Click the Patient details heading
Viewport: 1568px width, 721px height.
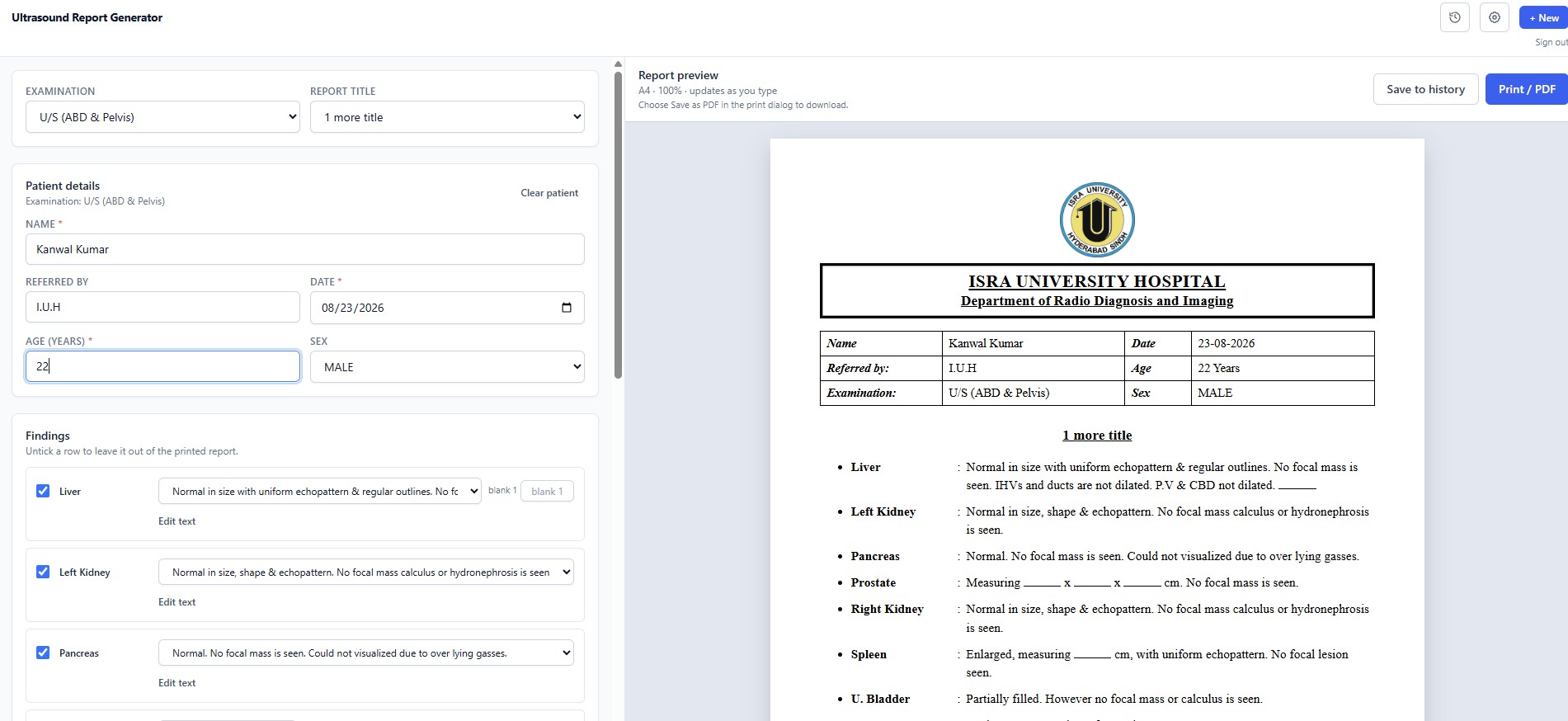click(63, 186)
